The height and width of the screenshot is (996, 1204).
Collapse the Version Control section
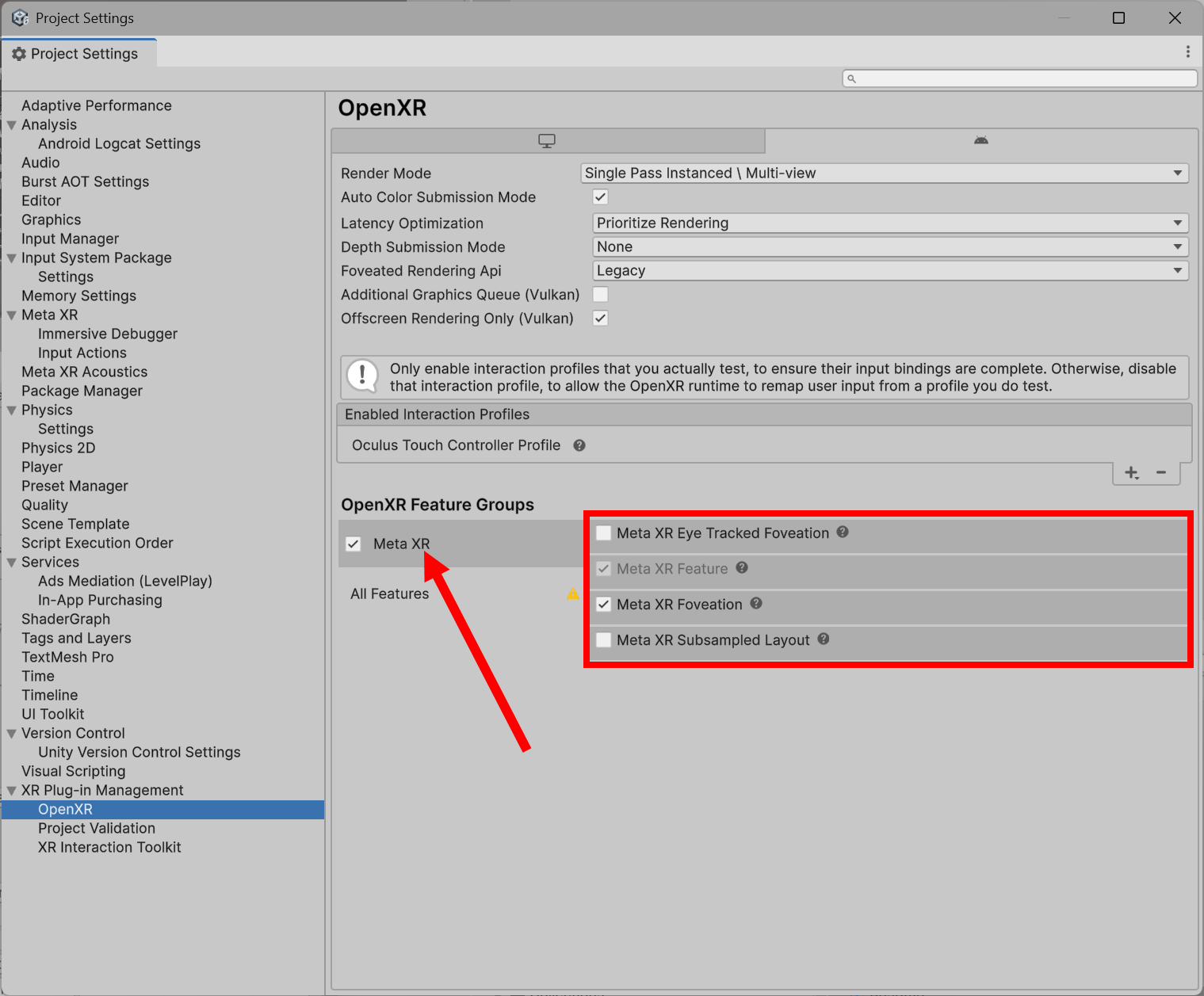[12, 734]
